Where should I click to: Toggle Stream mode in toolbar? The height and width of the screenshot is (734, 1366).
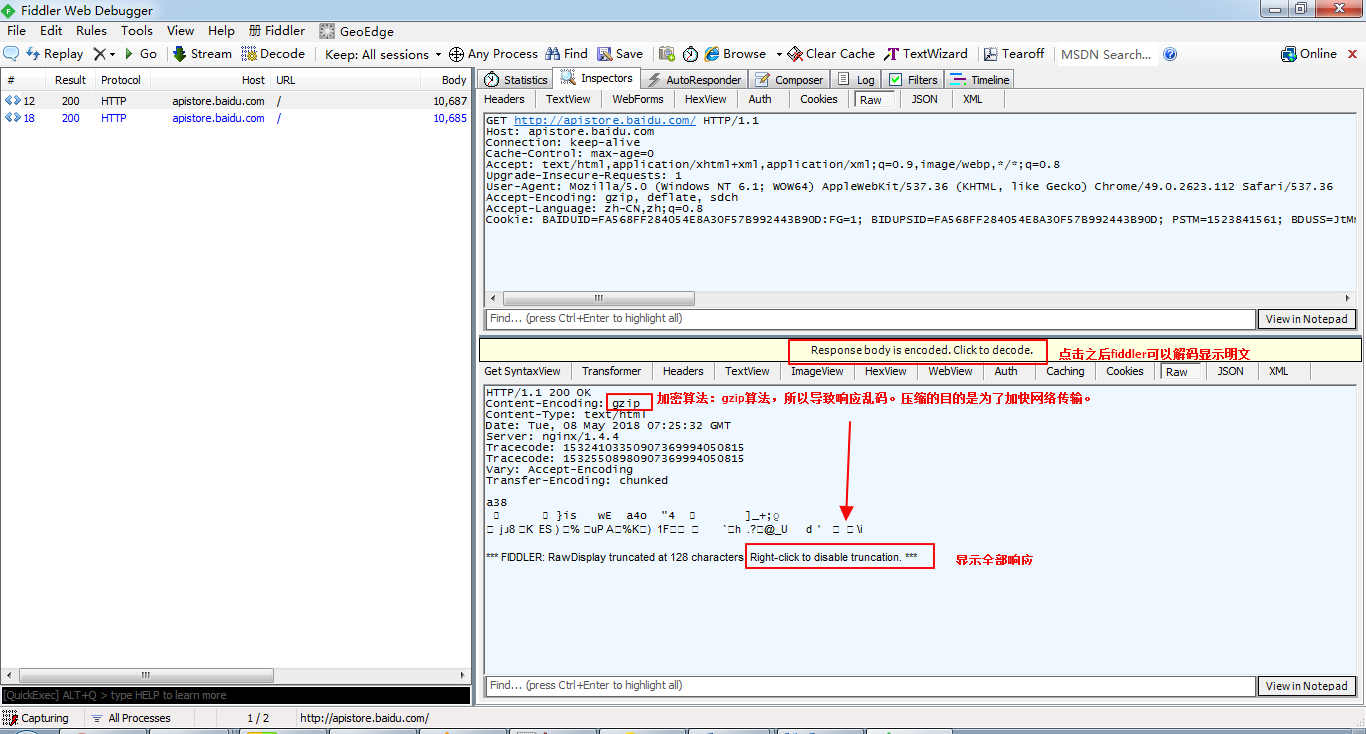[201, 54]
